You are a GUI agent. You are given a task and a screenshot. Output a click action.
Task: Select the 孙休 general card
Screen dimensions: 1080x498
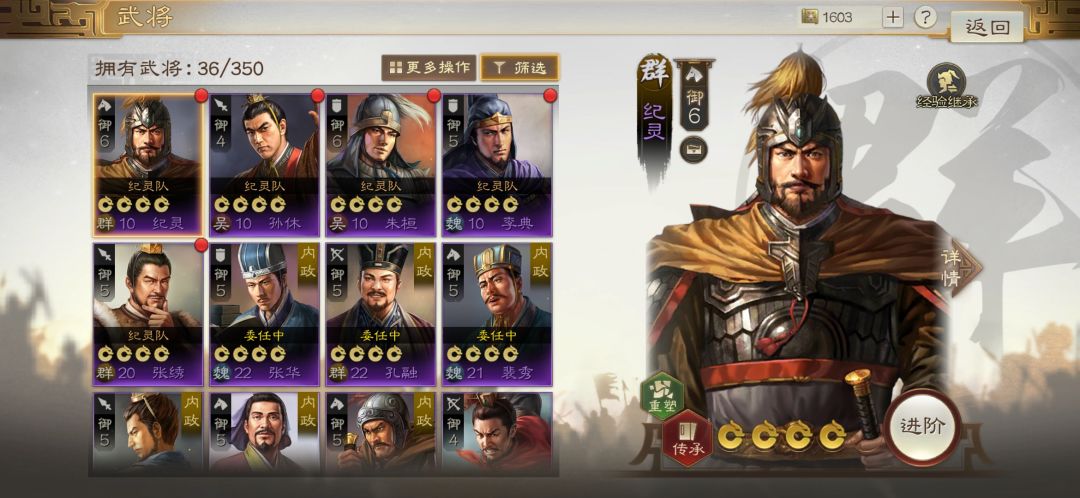pyautogui.click(x=264, y=165)
